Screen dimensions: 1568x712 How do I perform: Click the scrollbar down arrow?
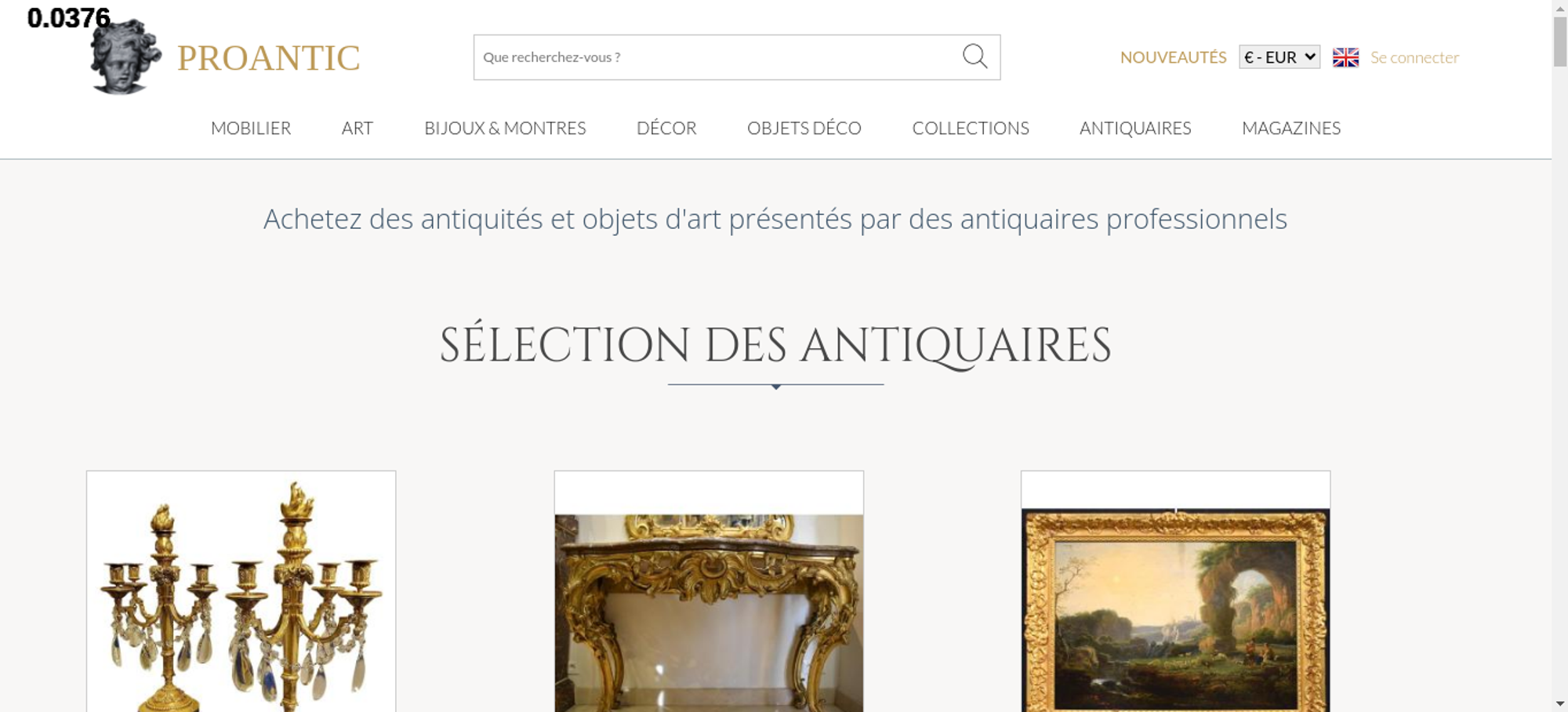coord(1560,703)
